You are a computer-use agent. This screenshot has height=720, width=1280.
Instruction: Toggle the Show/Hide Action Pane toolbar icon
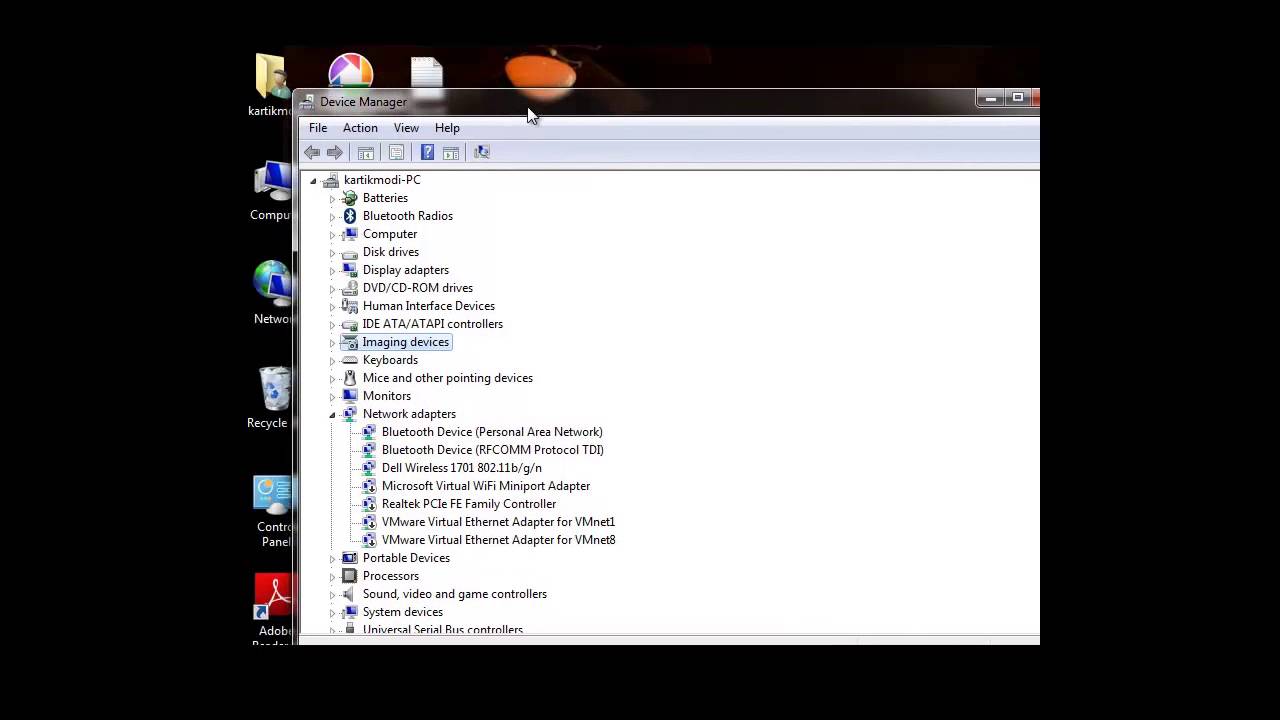click(x=451, y=152)
